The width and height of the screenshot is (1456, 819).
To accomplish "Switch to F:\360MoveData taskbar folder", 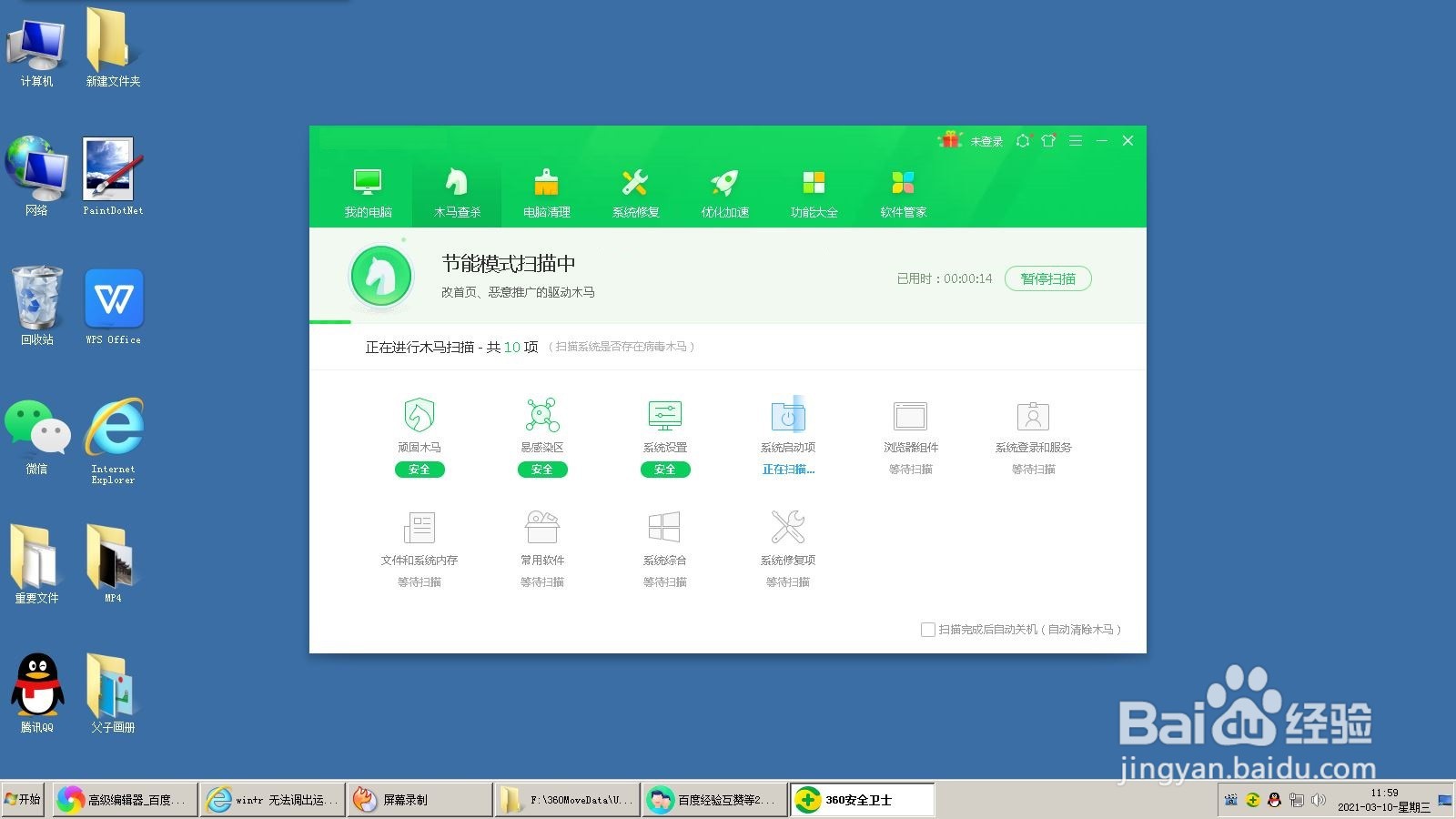I will (567, 800).
